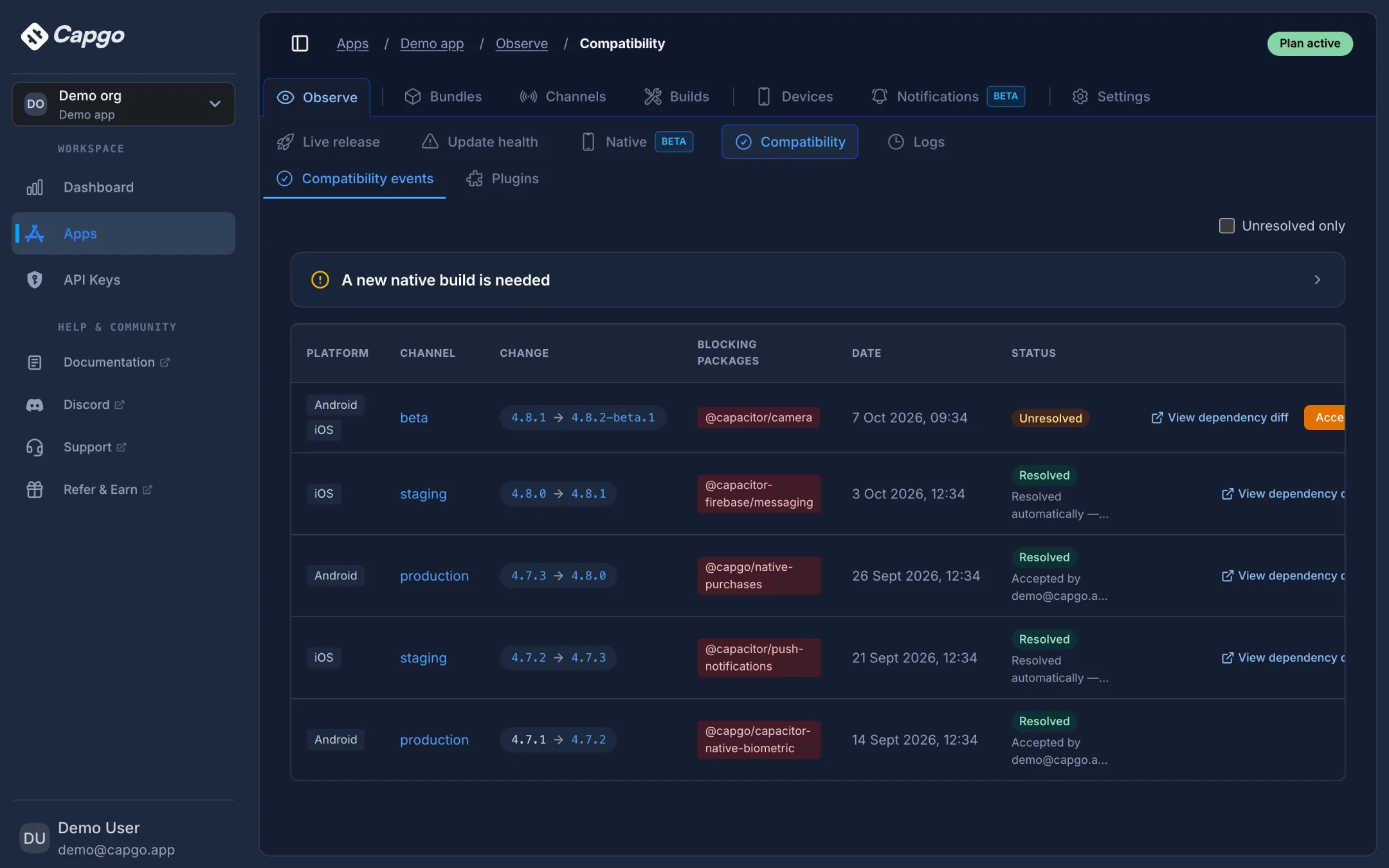The image size is (1389, 868).
Task: Open staging channel link for 4.8.0 → 4.8.1 change
Action: [x=423, y=494]
